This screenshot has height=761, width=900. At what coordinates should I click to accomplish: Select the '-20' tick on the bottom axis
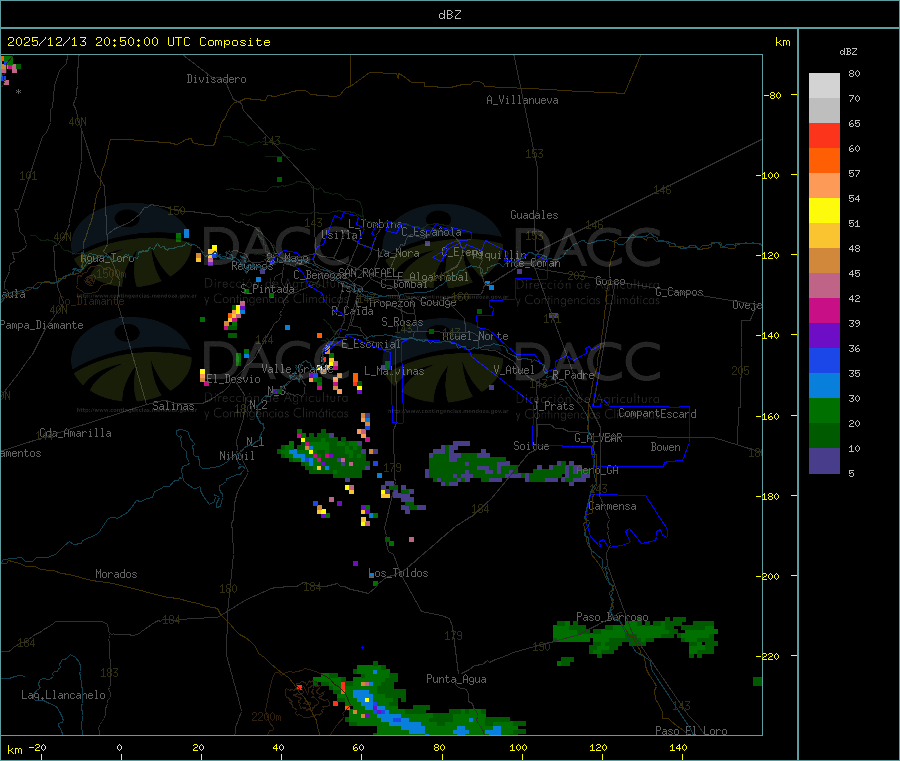[x=37, y=748]
